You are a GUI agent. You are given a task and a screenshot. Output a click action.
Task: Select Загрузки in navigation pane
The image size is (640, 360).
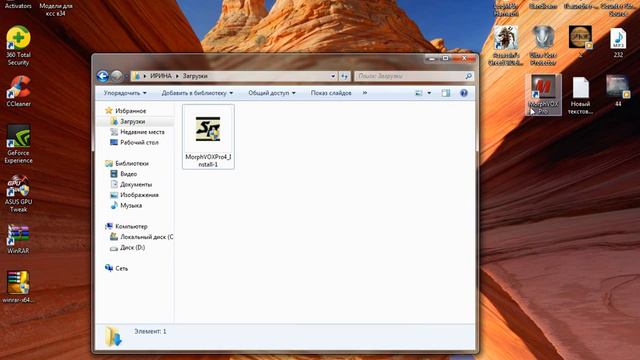click(x=127, y=121)
